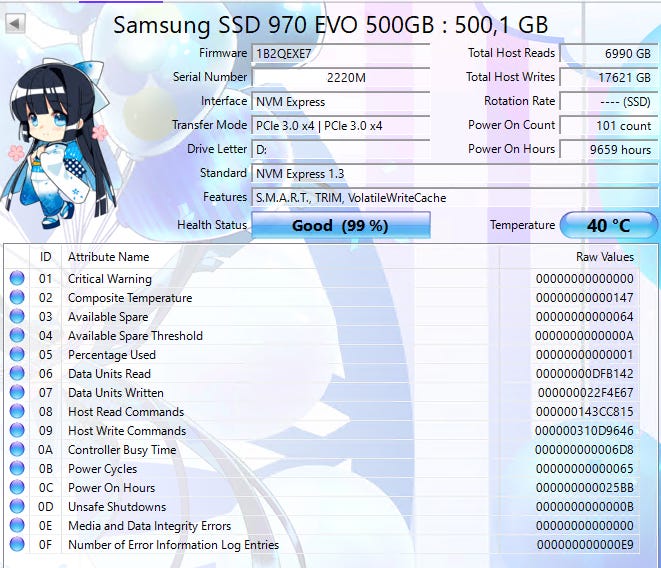Select the Host Write Commands attribute name
This screenshot has width=661, height=568.
(x=127, y=431)
